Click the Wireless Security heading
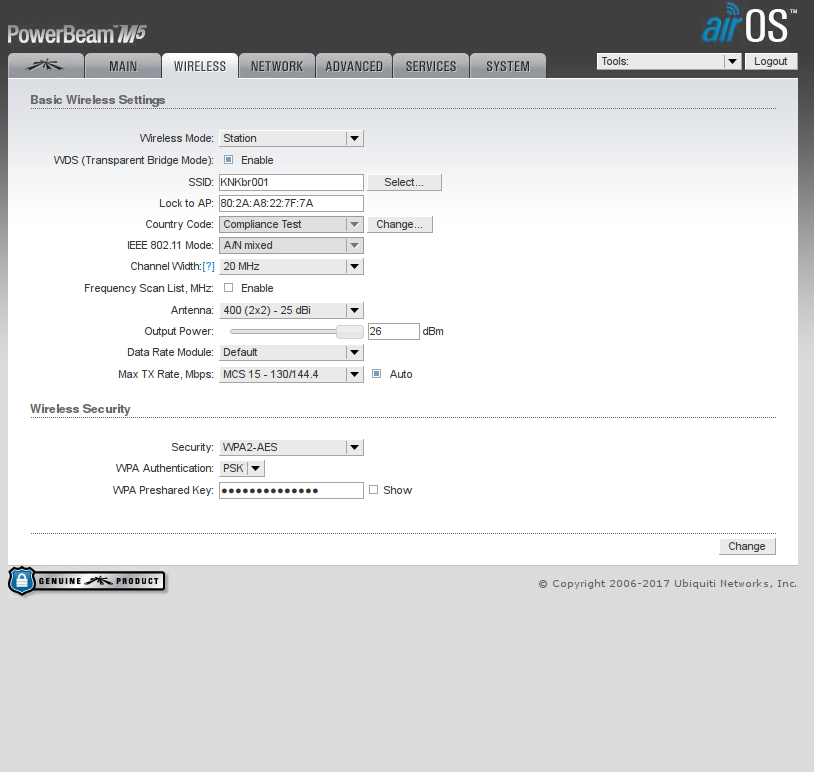814x772 pixels. click(x=80, y=409)
